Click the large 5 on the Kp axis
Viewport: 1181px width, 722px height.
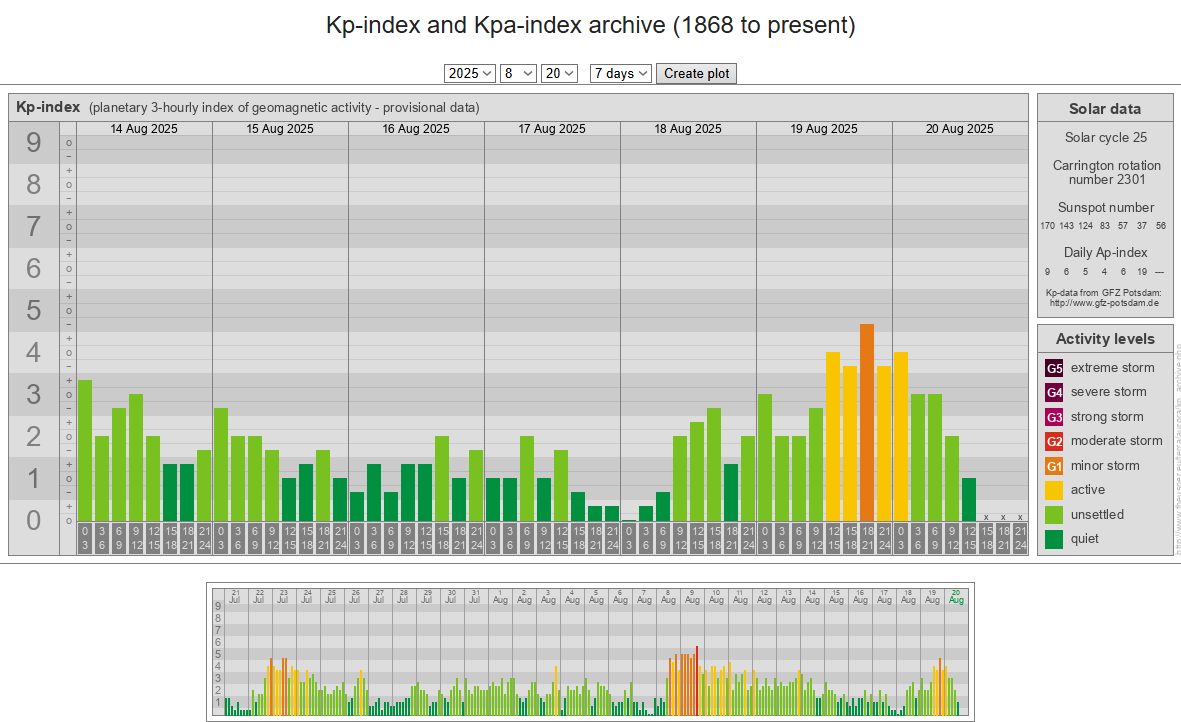[x=34, y=310]
